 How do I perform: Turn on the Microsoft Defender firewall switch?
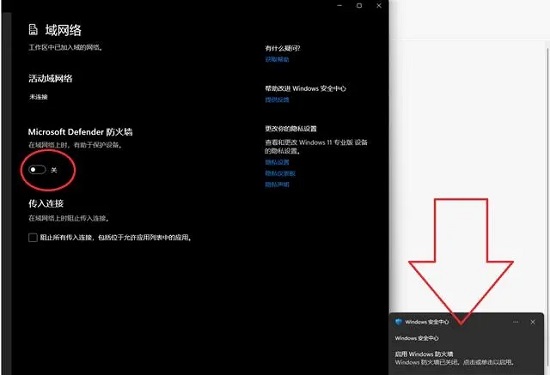[37, 170]
